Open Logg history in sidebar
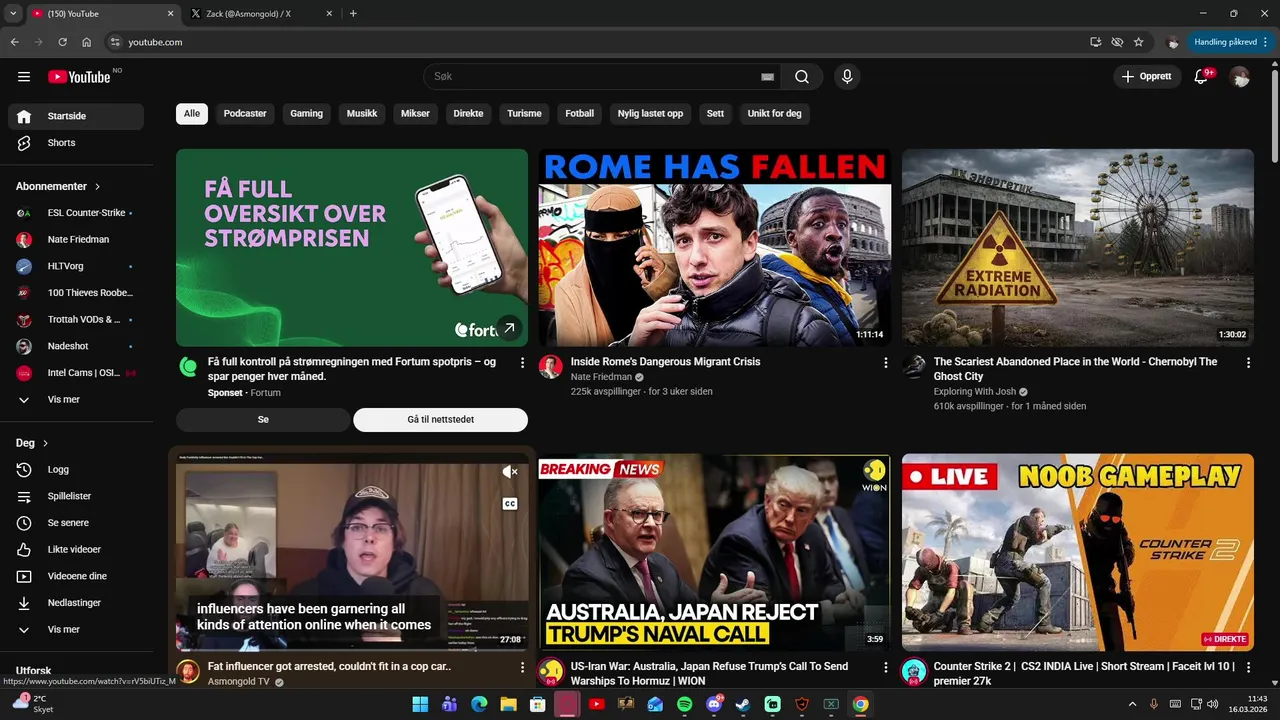 [x=76, y=470]
